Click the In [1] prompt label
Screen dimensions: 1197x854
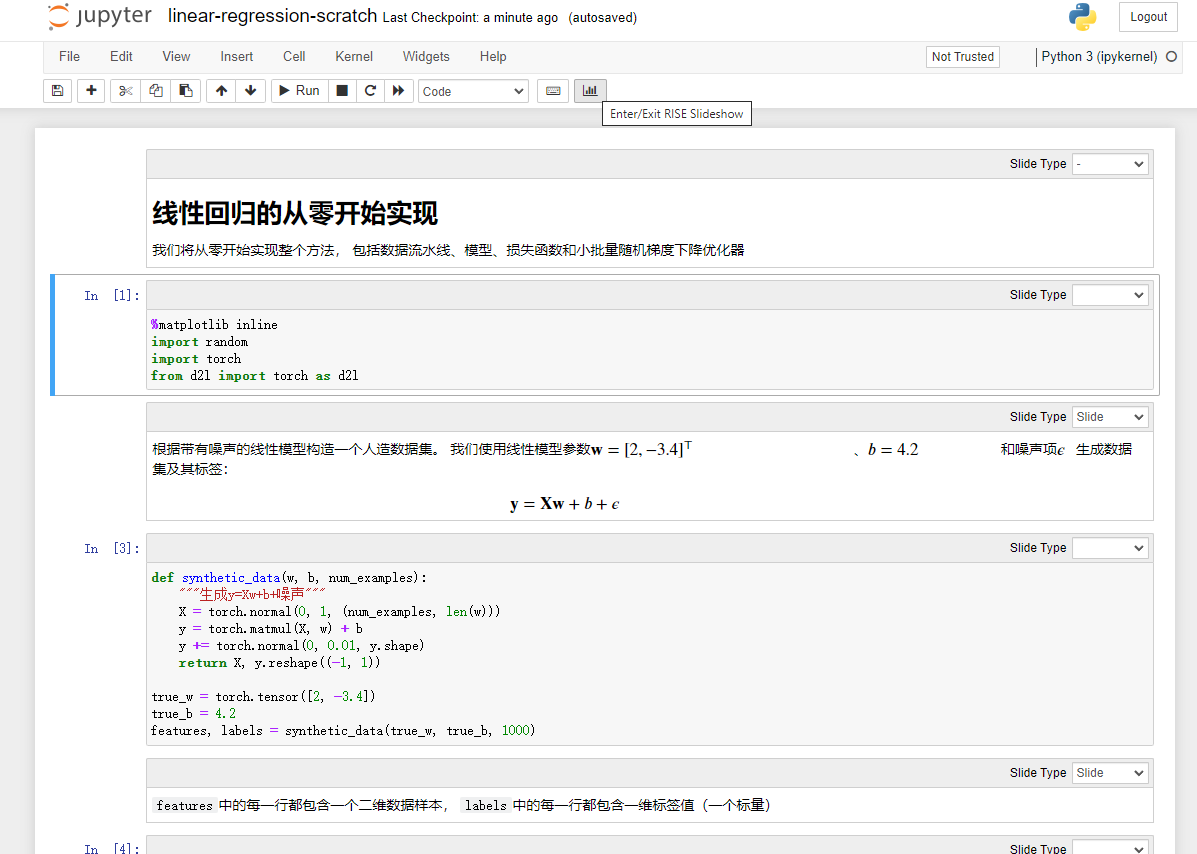pos(111,295)
